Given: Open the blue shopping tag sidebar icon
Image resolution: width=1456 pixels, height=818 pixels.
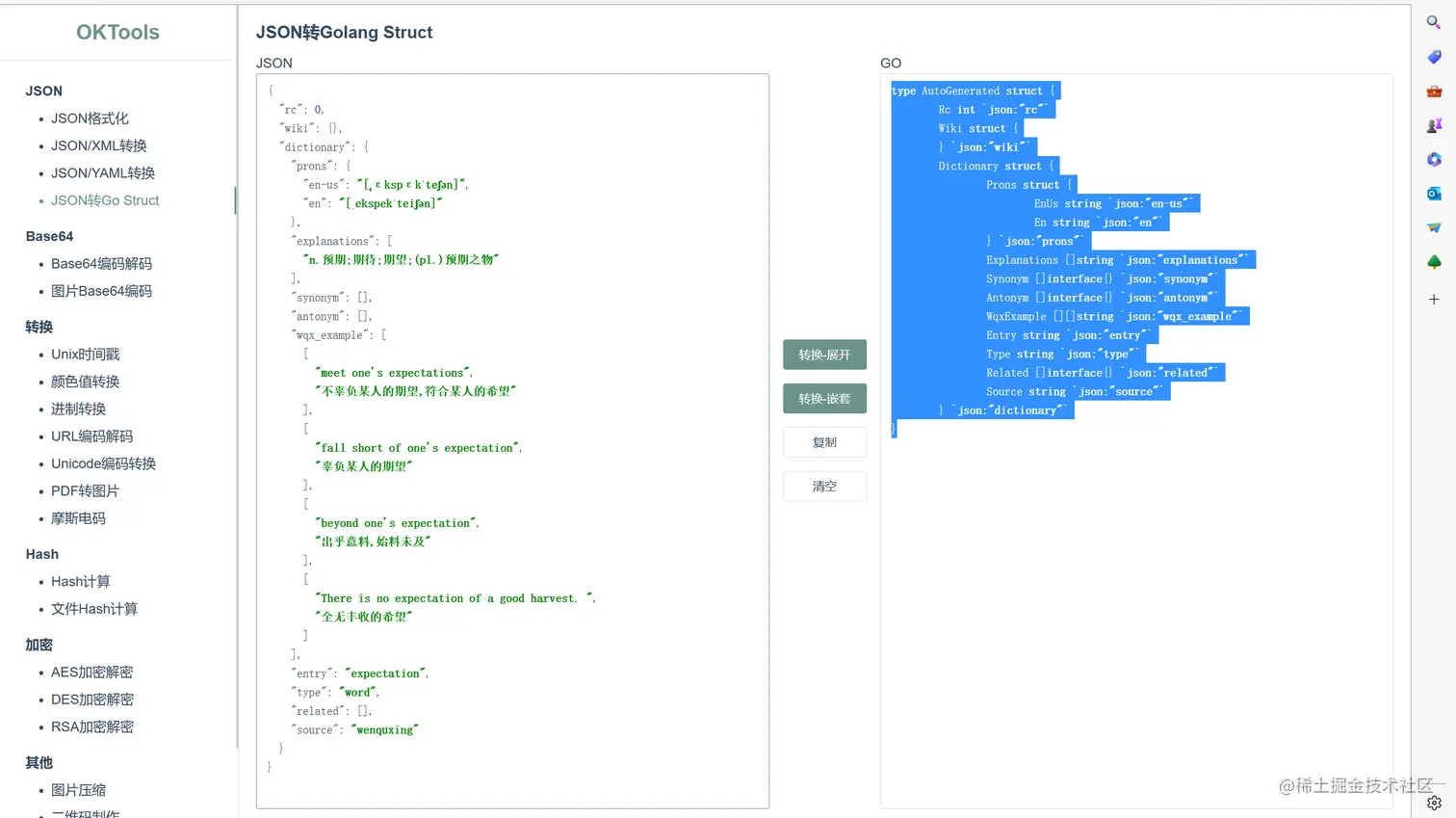Looking at the screenshot, I should point(1434,58).
